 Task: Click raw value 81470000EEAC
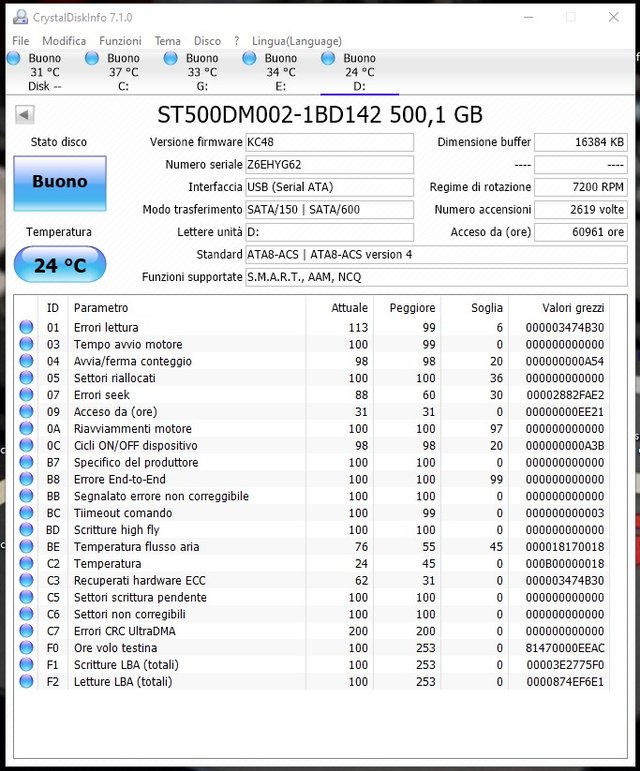click(565, 648)
